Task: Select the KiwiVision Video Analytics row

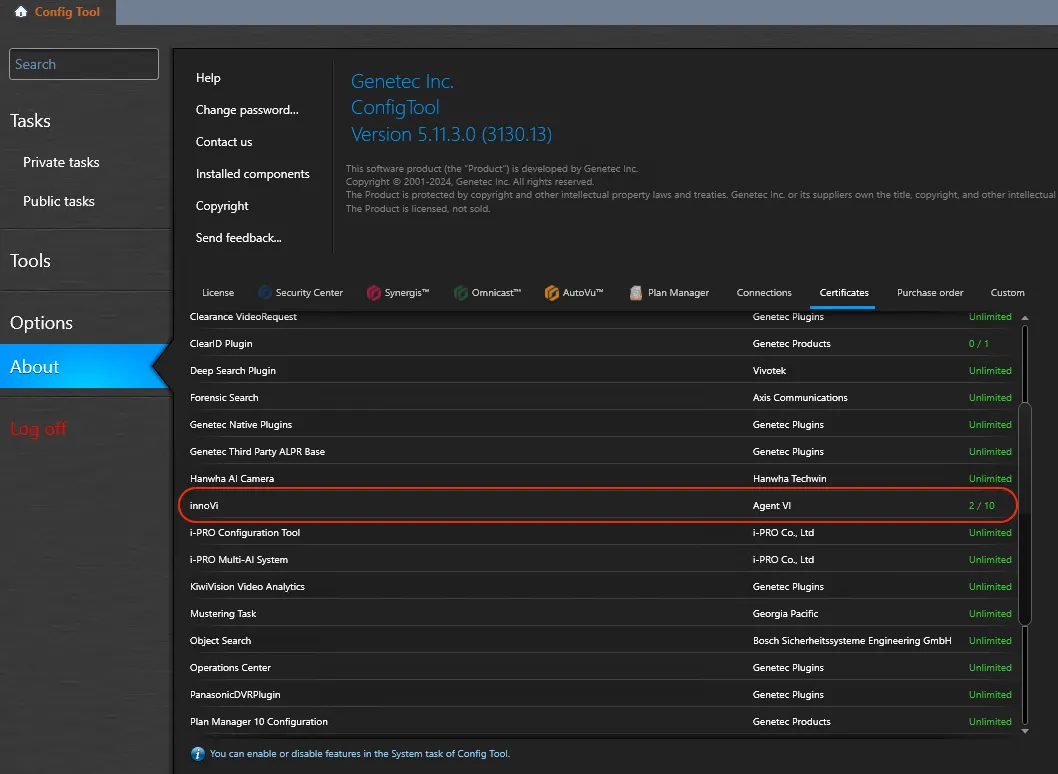Action: point(601,586)
